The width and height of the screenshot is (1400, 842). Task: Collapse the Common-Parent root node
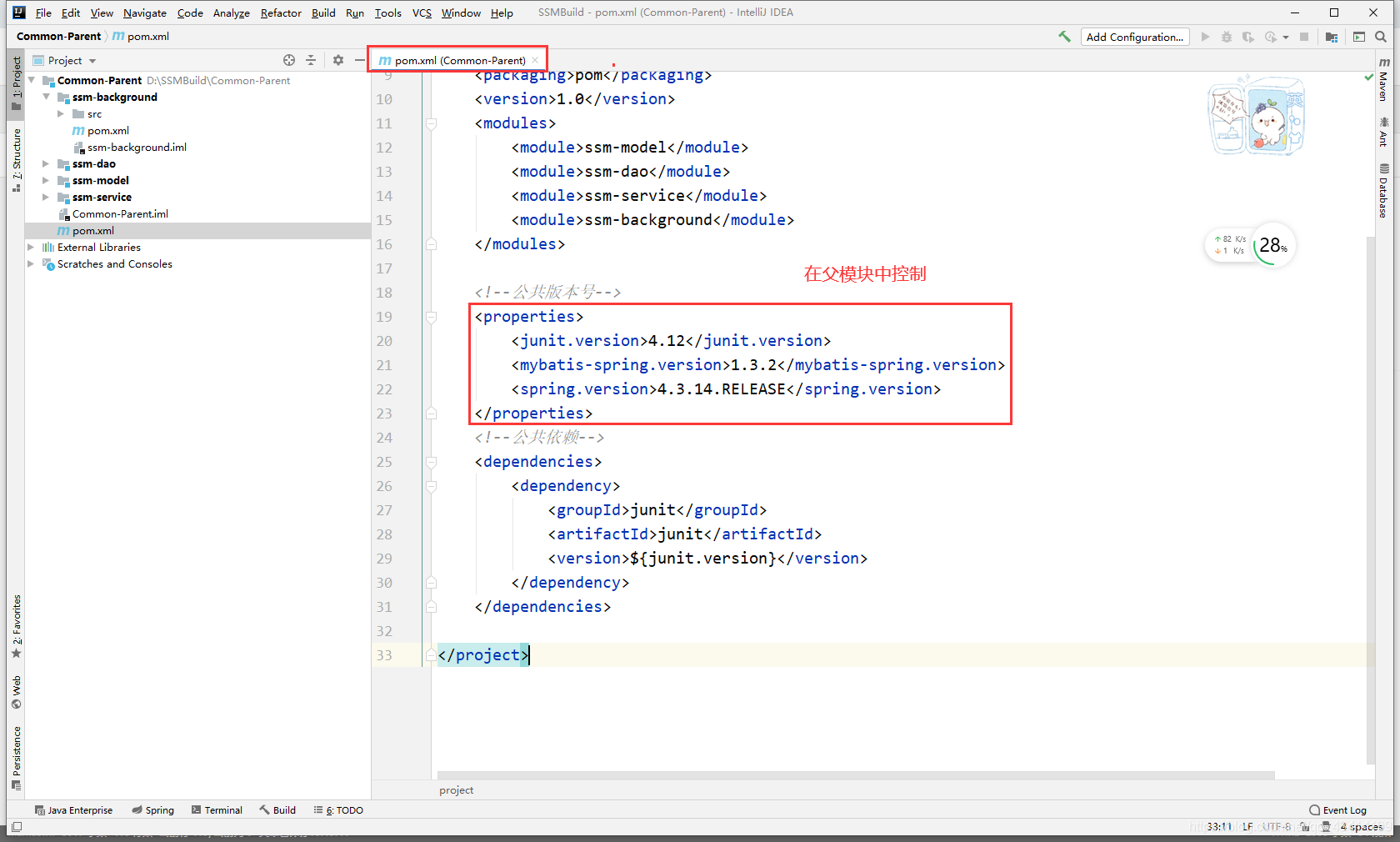pos(32,80)
